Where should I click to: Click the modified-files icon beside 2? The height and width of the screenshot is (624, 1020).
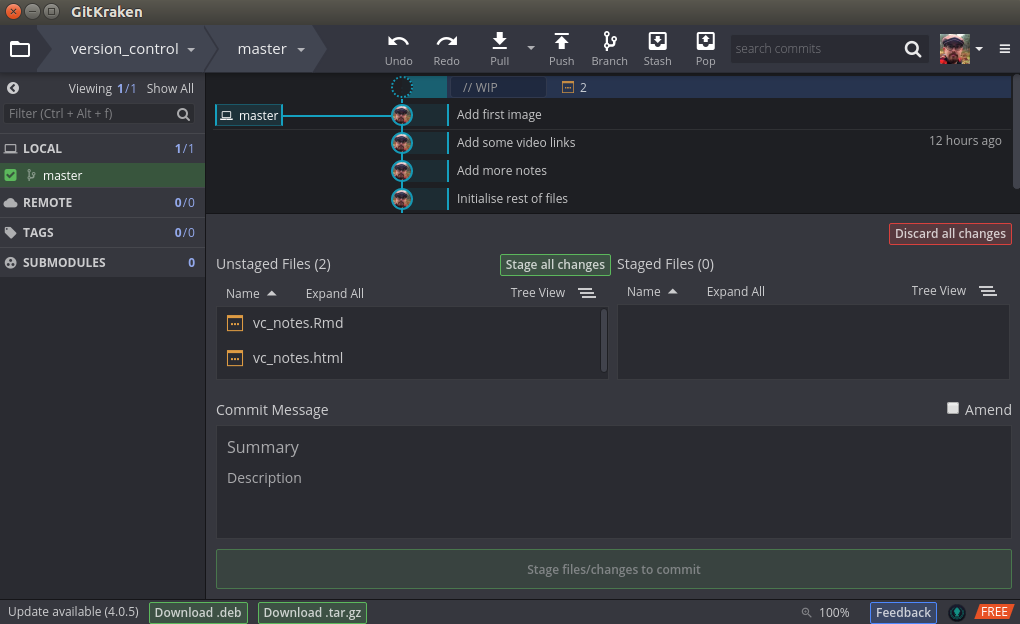[x=568, y=87]
